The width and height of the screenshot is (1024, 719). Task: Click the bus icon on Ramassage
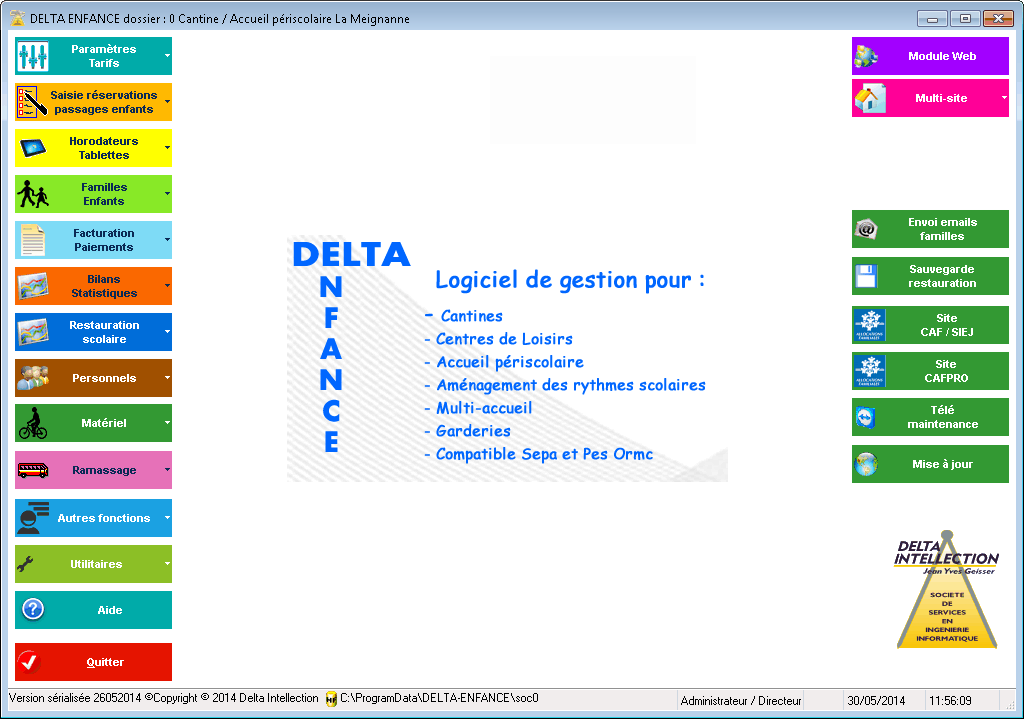click(x=33, y=470)
